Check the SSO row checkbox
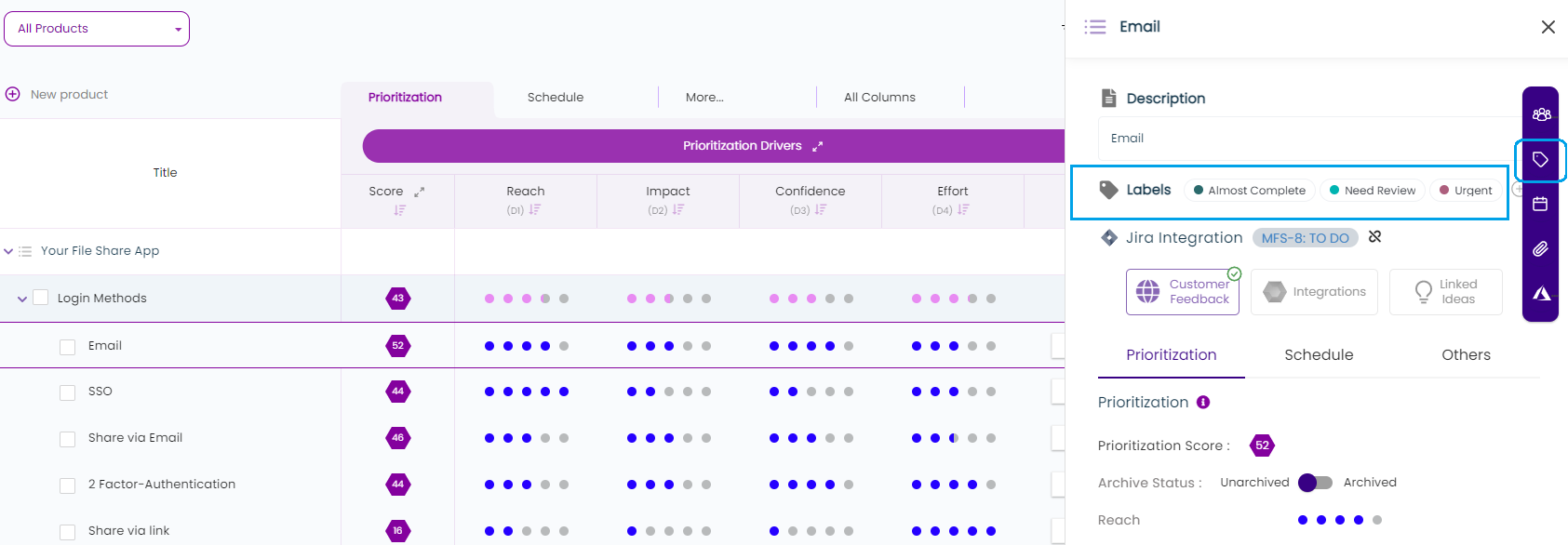Image resolution: width=1568 pixels, height=545 pixels. tap(67, 392)
